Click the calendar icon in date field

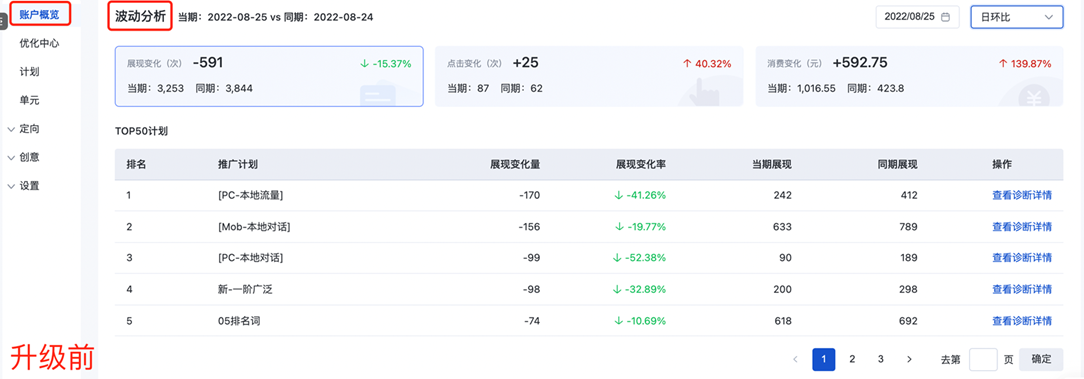coord(945,17)
